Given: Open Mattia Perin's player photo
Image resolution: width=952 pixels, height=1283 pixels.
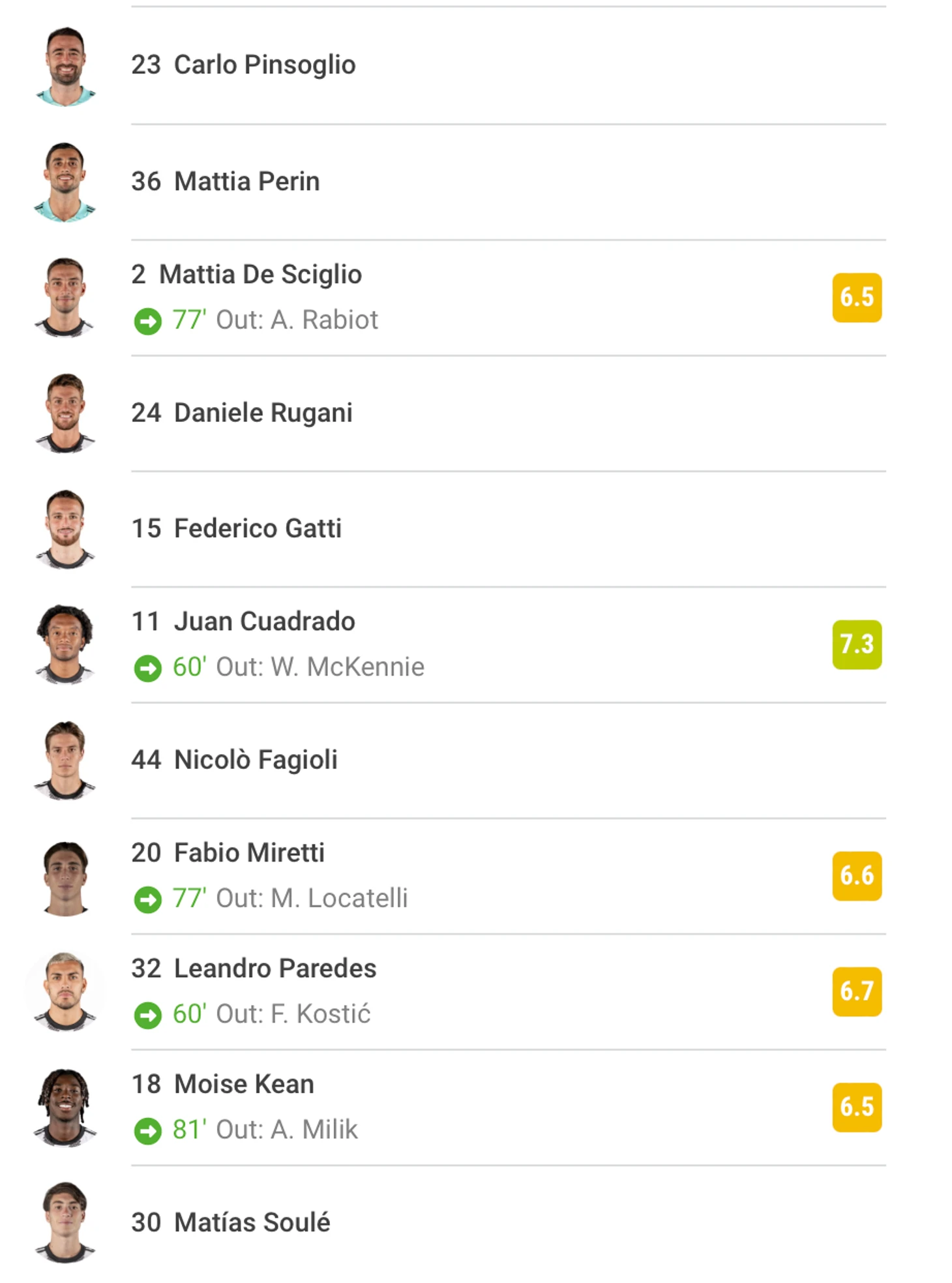Looking at the screenshot, I should (65, 182).
